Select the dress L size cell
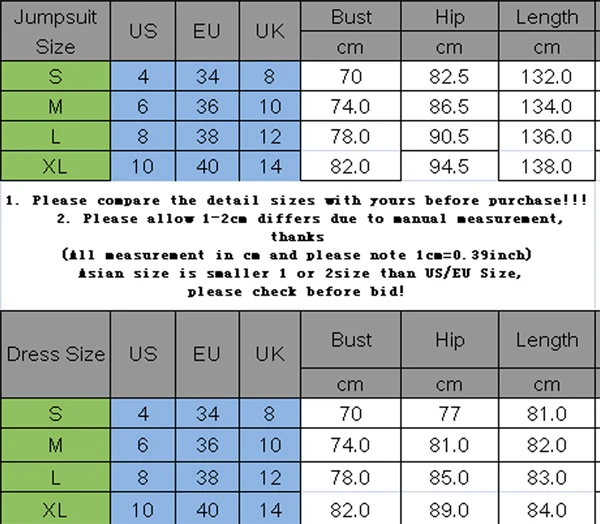Viewport: 600px width, 524px height. (x=55, y=477)
